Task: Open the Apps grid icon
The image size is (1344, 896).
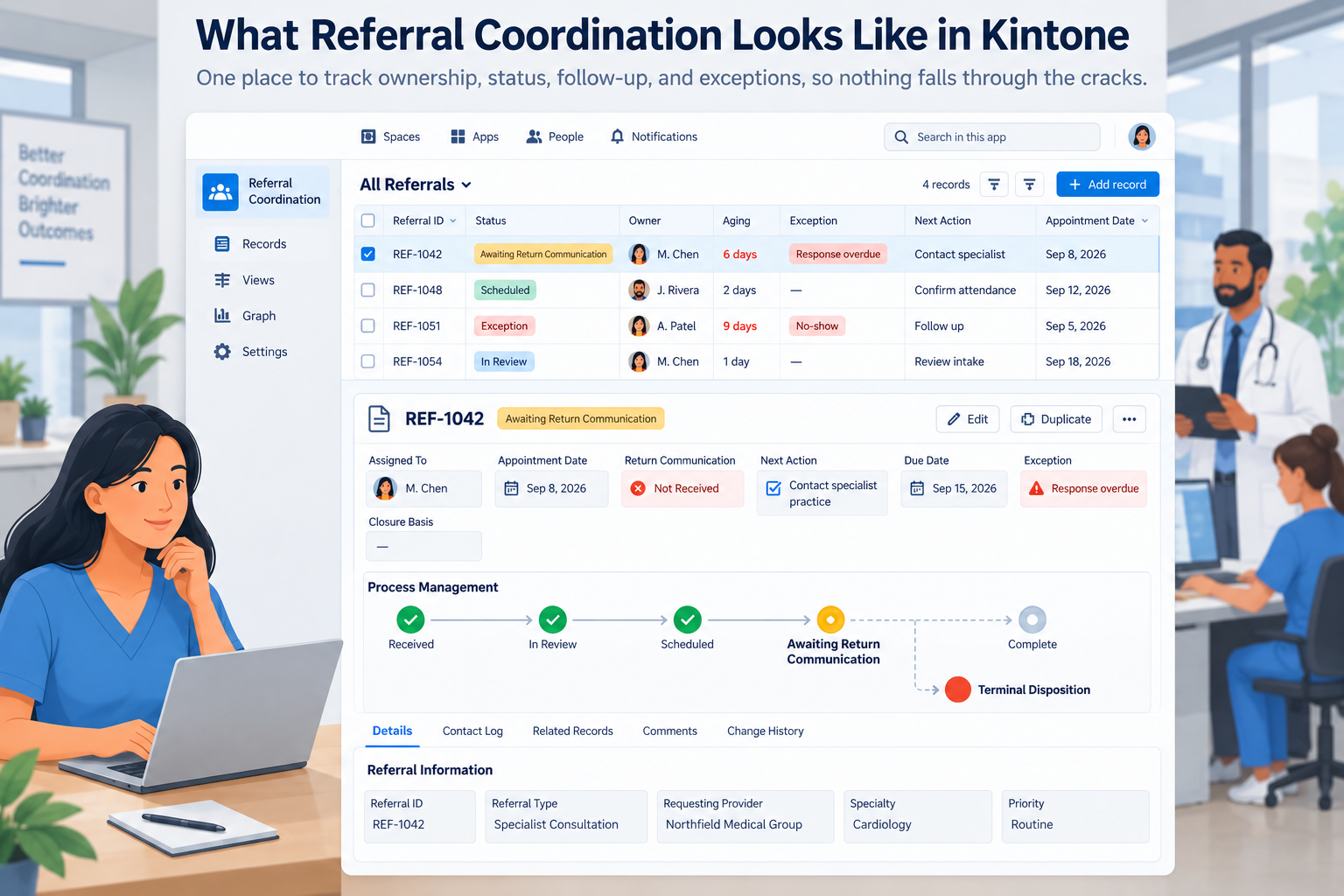Action: (458, 136)
